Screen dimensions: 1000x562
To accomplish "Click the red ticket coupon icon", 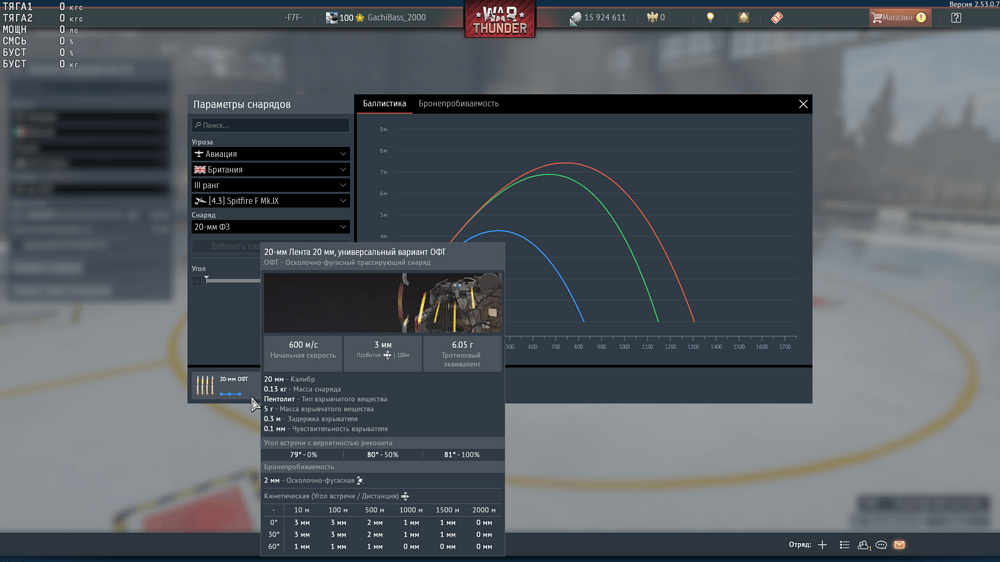I will pos(776,17).
